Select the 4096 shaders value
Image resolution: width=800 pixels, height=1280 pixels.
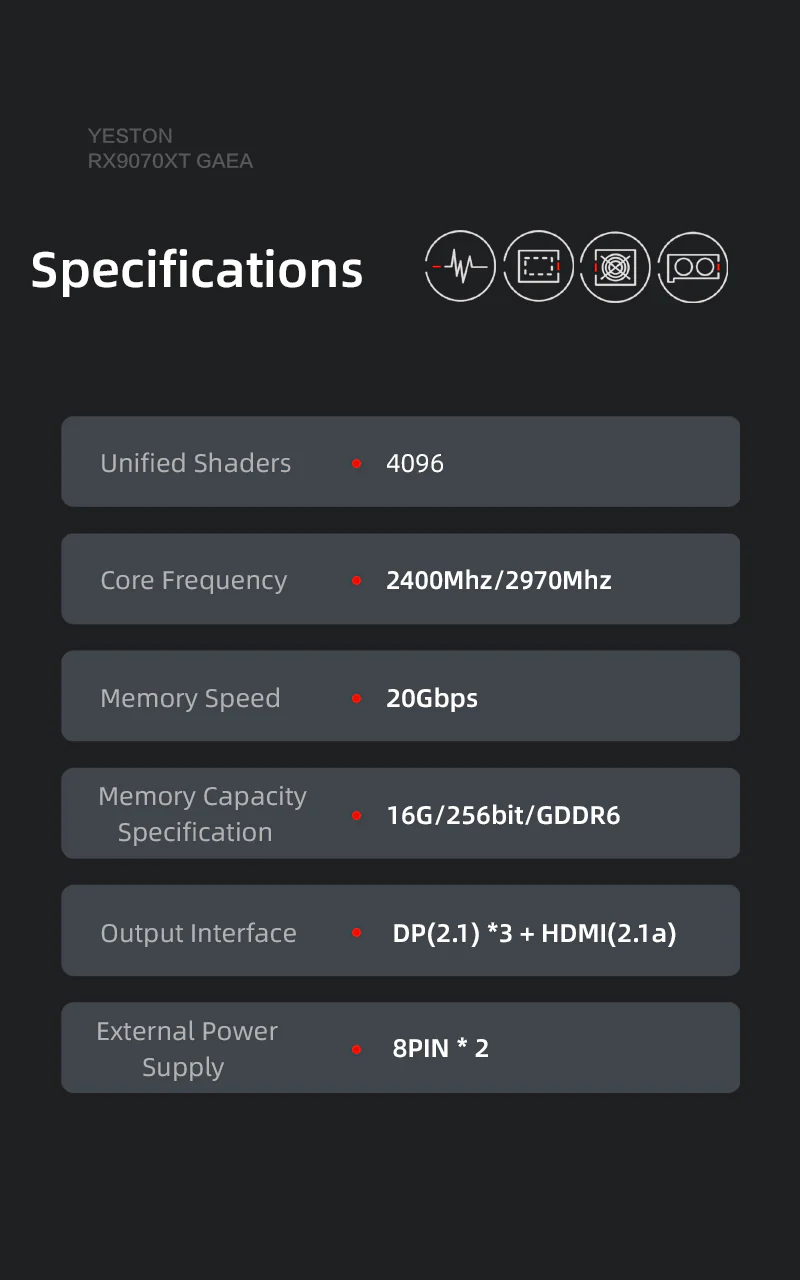415,463
